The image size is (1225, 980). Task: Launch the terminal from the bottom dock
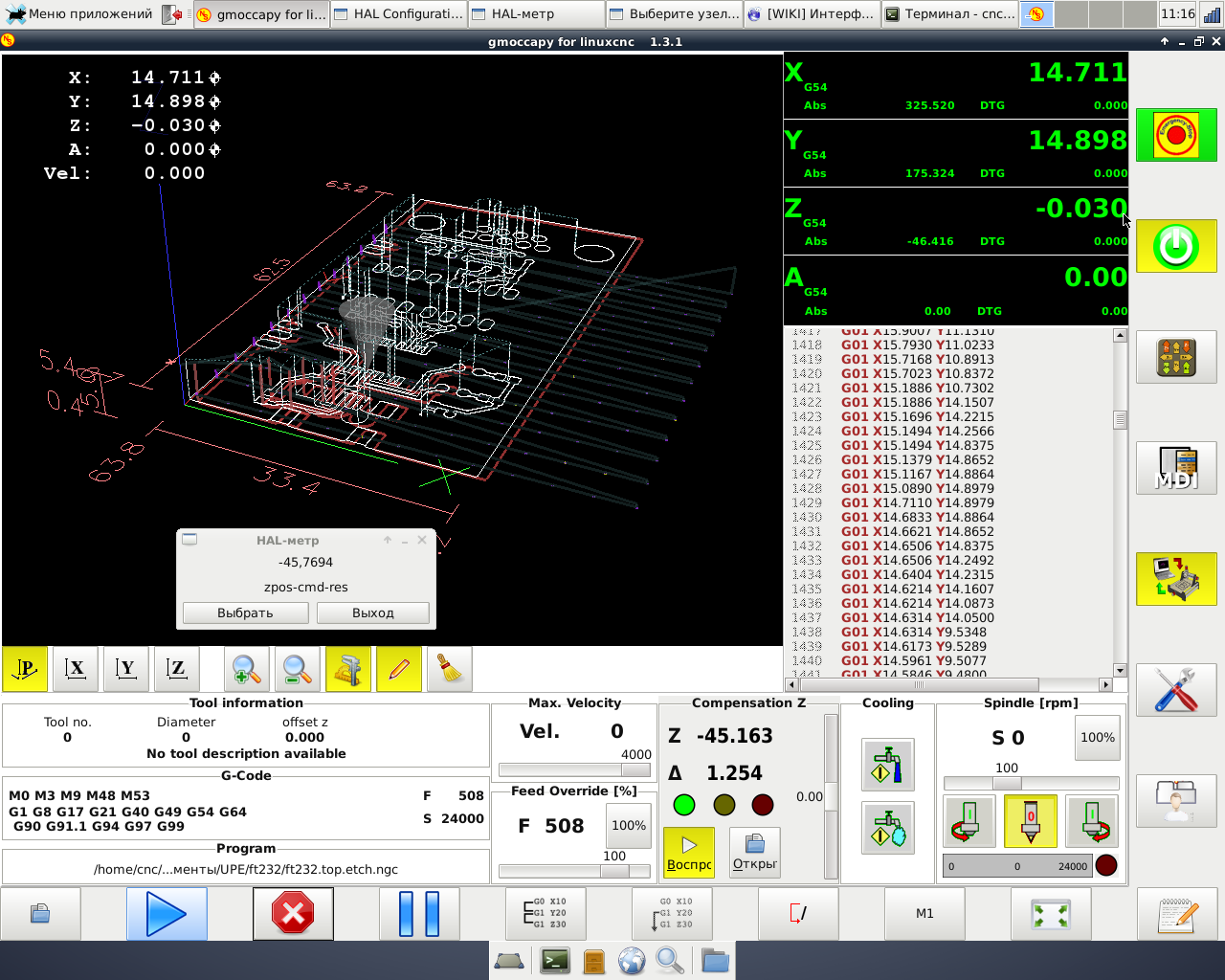(x=555, y=960)
